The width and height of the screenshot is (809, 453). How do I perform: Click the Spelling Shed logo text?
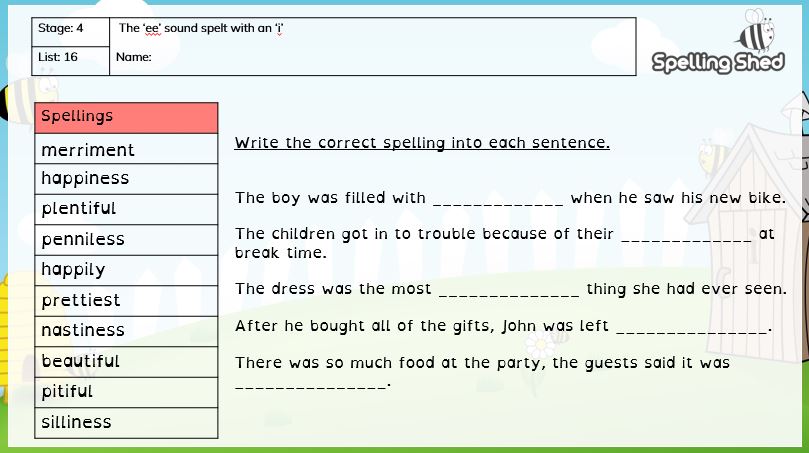[x=718, y=62]
